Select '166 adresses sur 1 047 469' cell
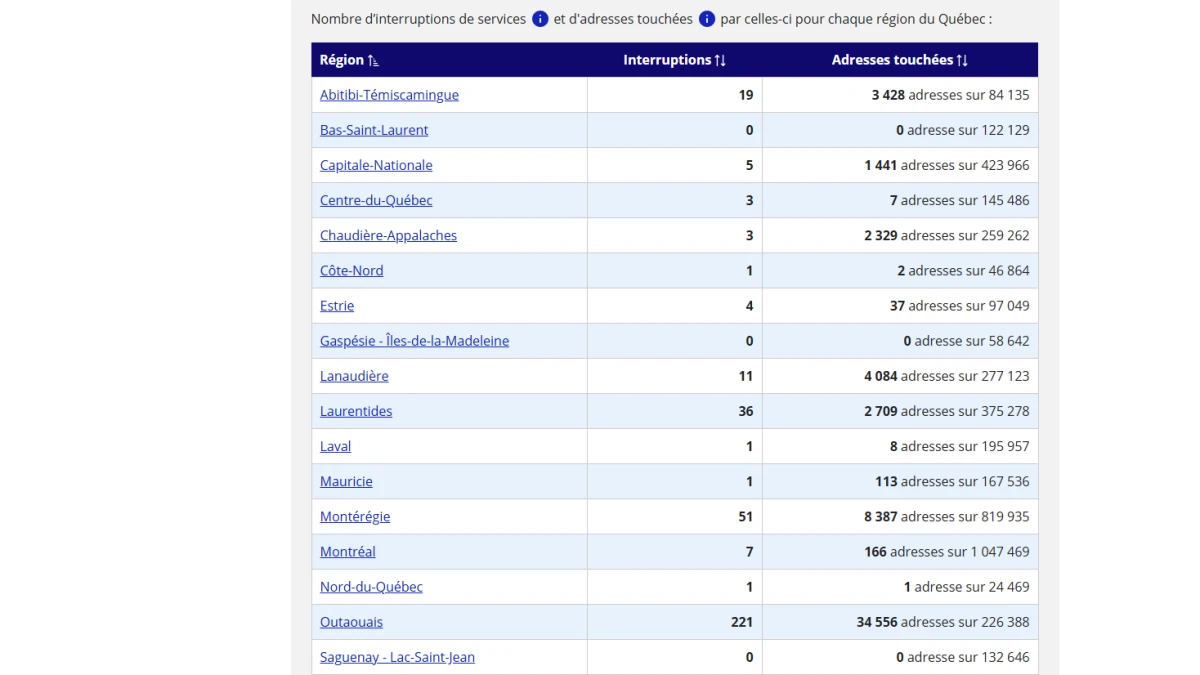Image resolution: width=1200 pixels, height=675 pixels. [x=900, y=552]
